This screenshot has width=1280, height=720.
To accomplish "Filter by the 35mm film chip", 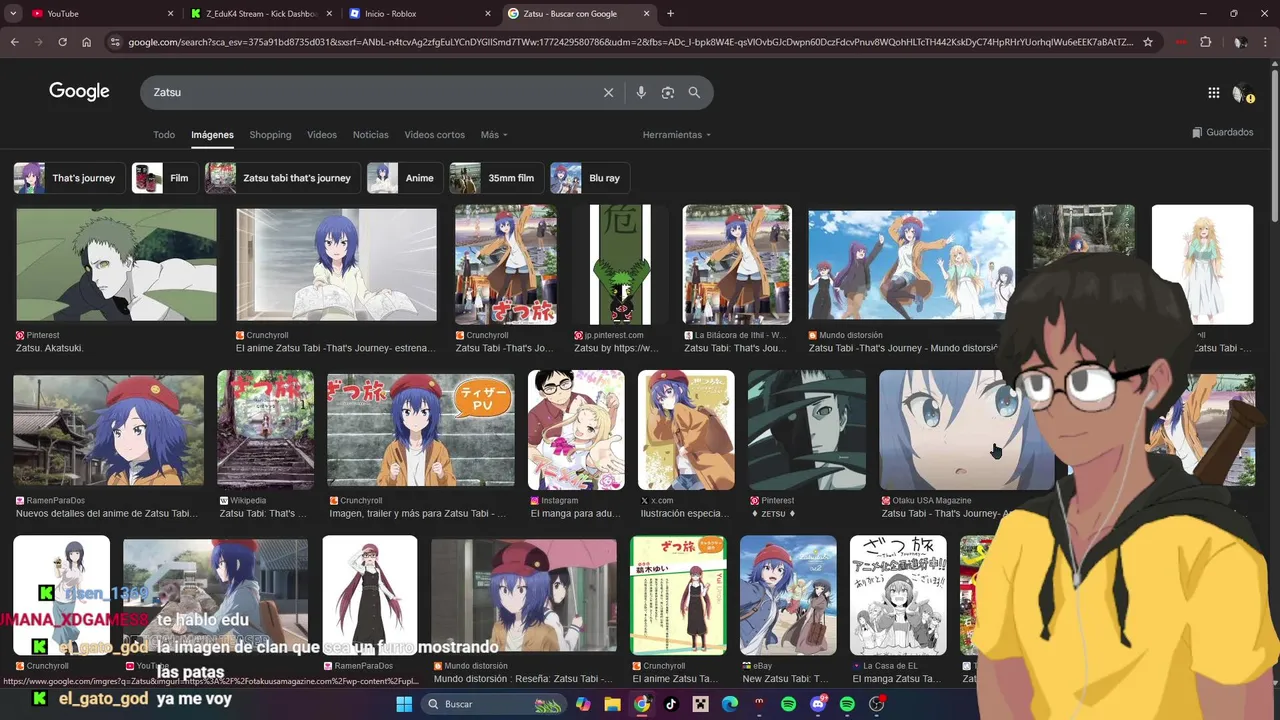I will (x=496, y=178).
